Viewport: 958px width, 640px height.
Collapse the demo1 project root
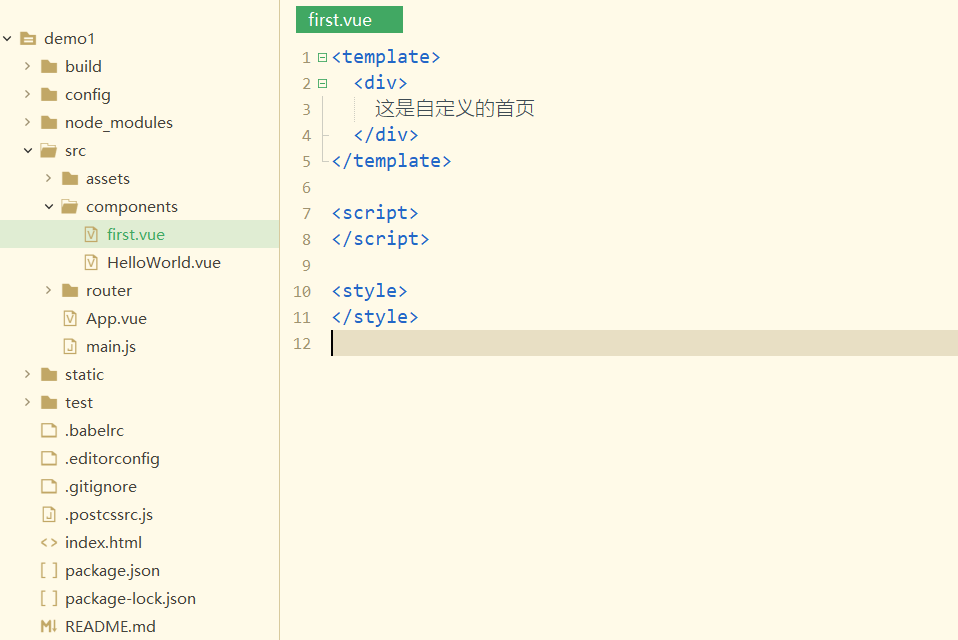7,39
